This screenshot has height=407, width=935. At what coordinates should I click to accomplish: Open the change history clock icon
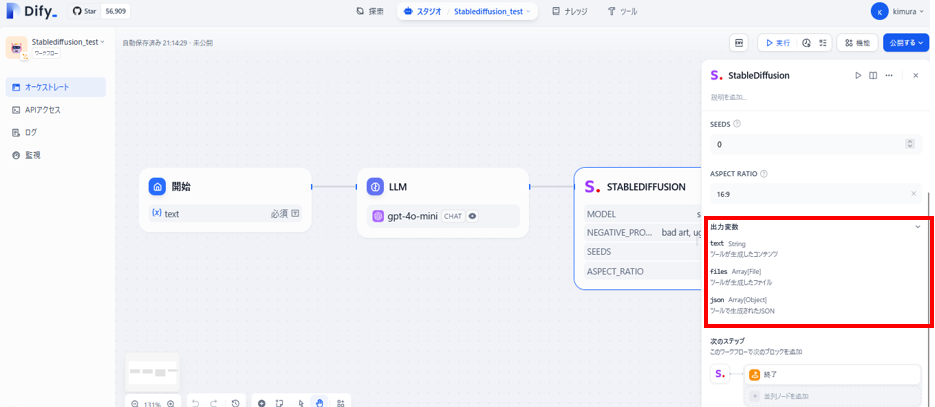[236, 404]
